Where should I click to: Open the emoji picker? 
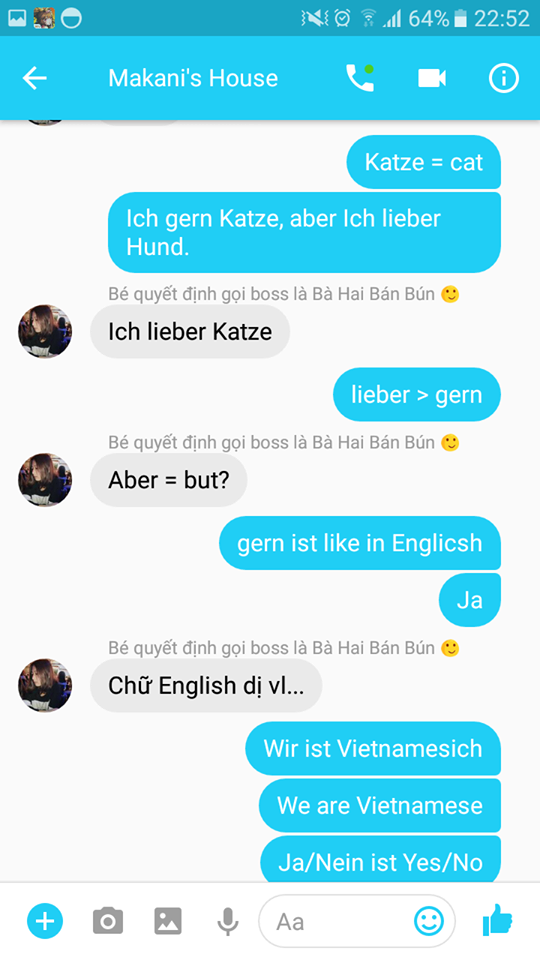[429, 920]
